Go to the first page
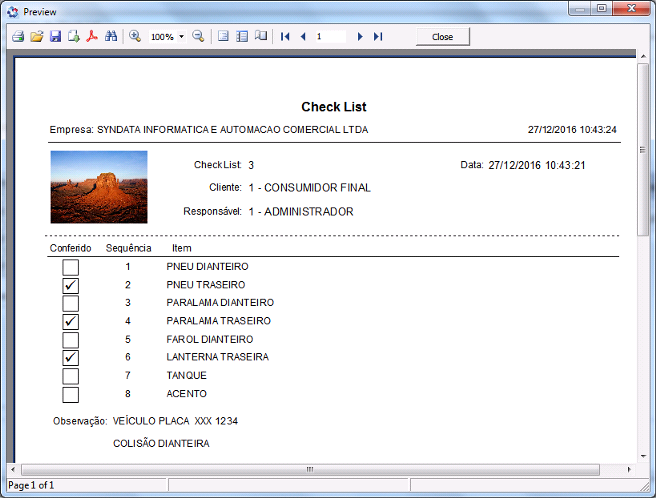 click(x=286, y=36)
